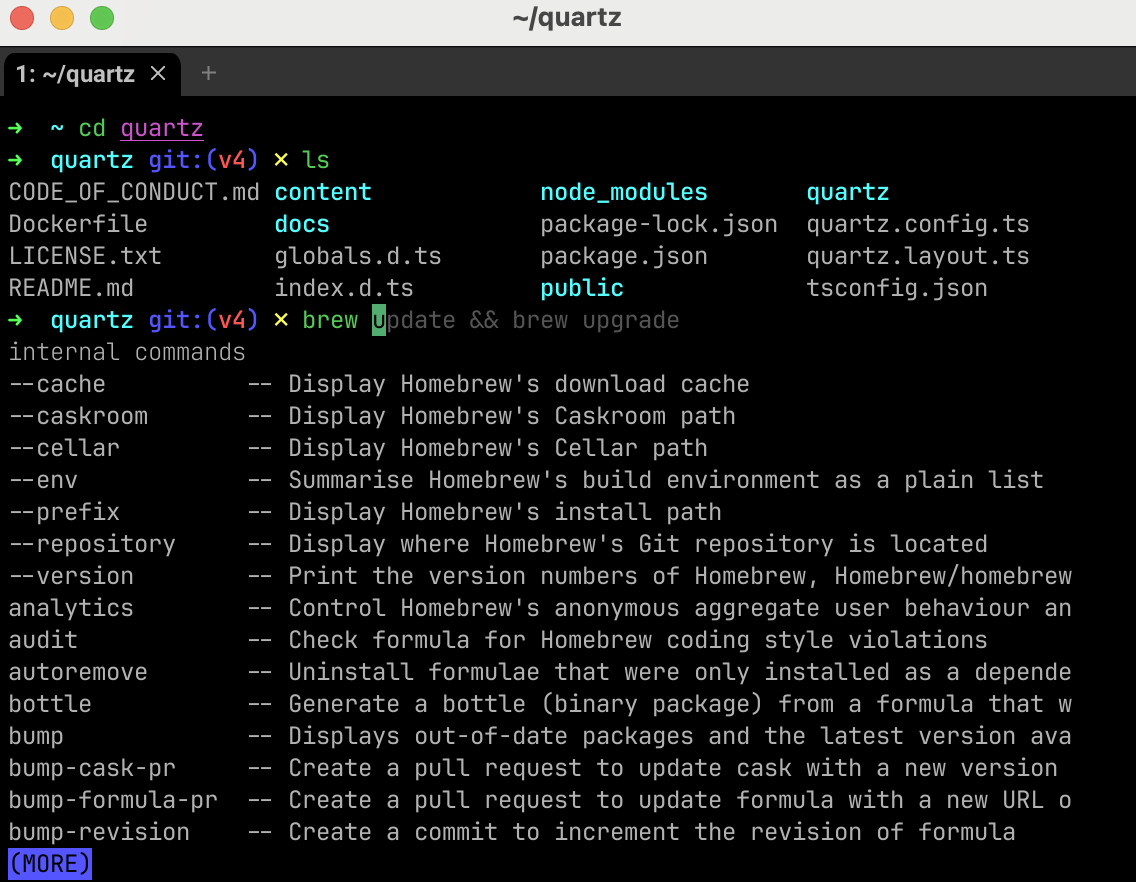Screen dimensions: 1136x882
Task: Select the --cache completion entry
Action: (x=57, y=384)
